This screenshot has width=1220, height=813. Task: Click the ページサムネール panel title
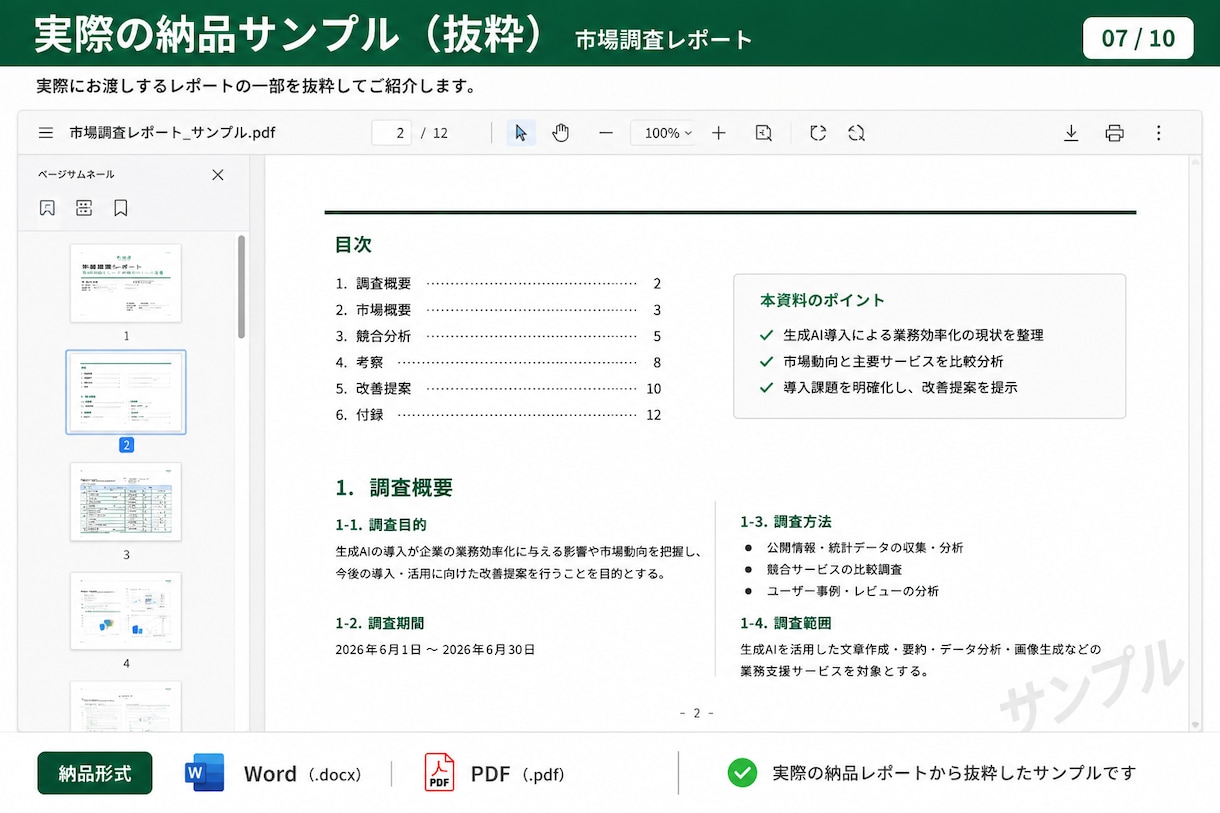76,175
